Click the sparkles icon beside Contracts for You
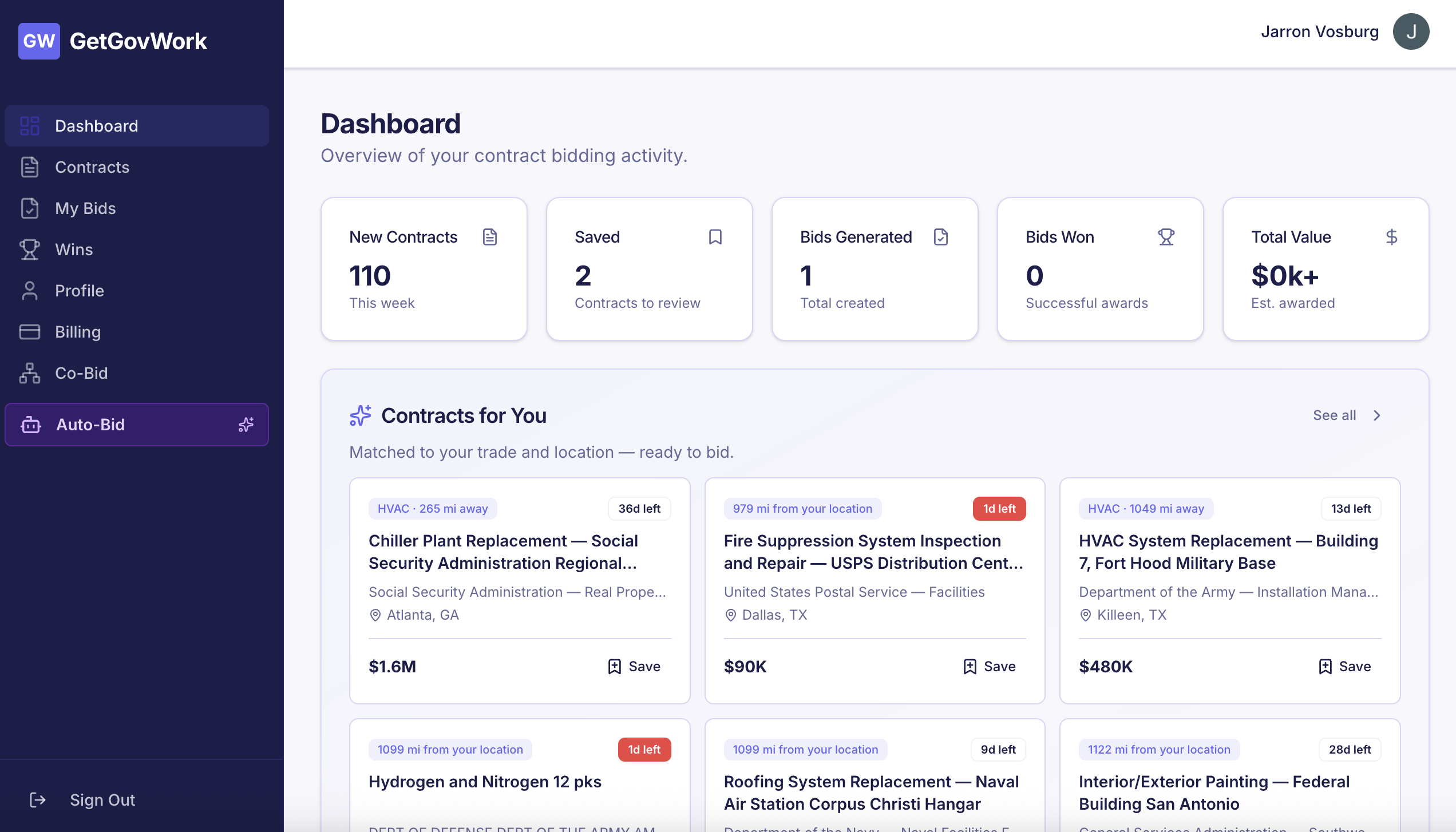The image size is (1456, 832). pyautogui.click(x=361, y=415)
